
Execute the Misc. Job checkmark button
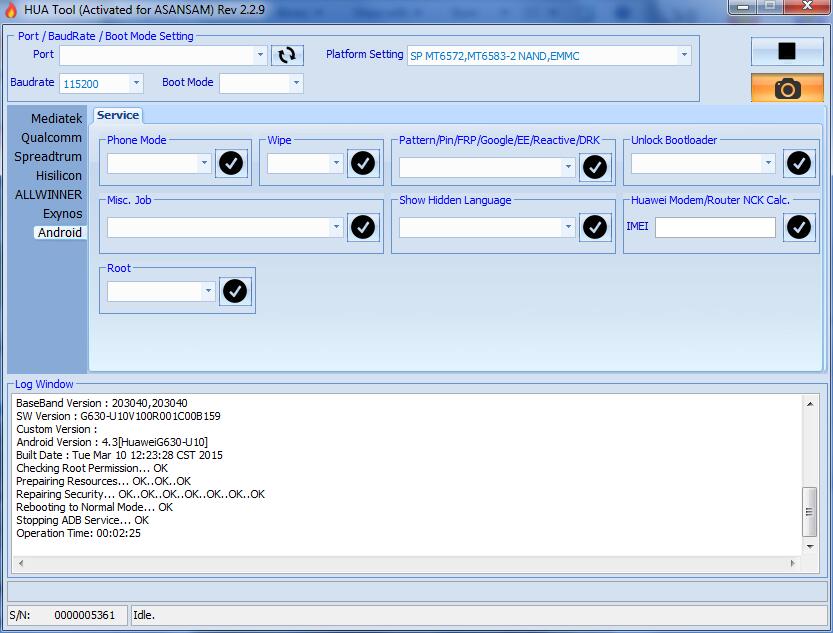pyautogui.click(x=363, y=227)
